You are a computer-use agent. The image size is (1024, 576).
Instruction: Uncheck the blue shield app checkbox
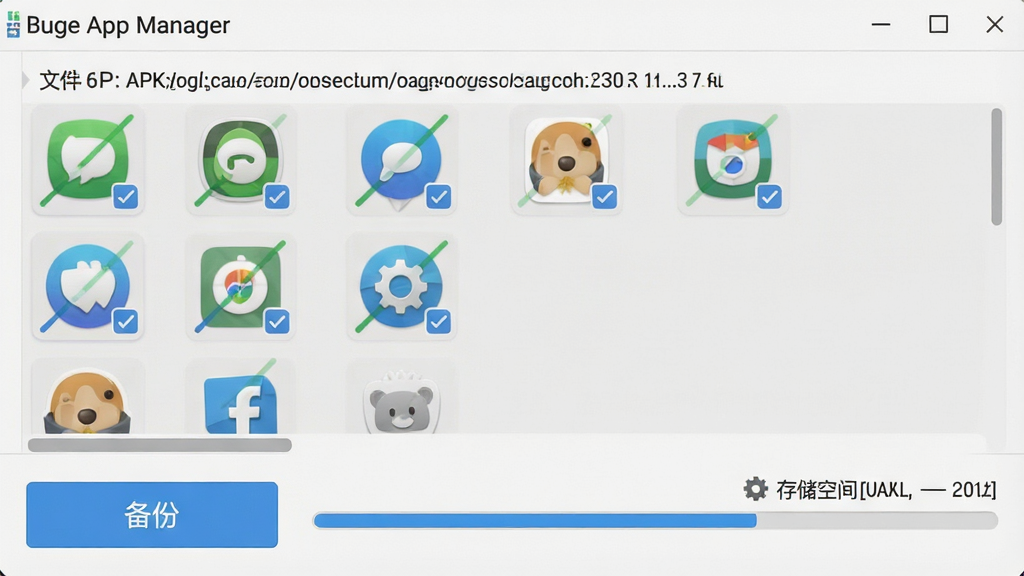coord(125,321)
